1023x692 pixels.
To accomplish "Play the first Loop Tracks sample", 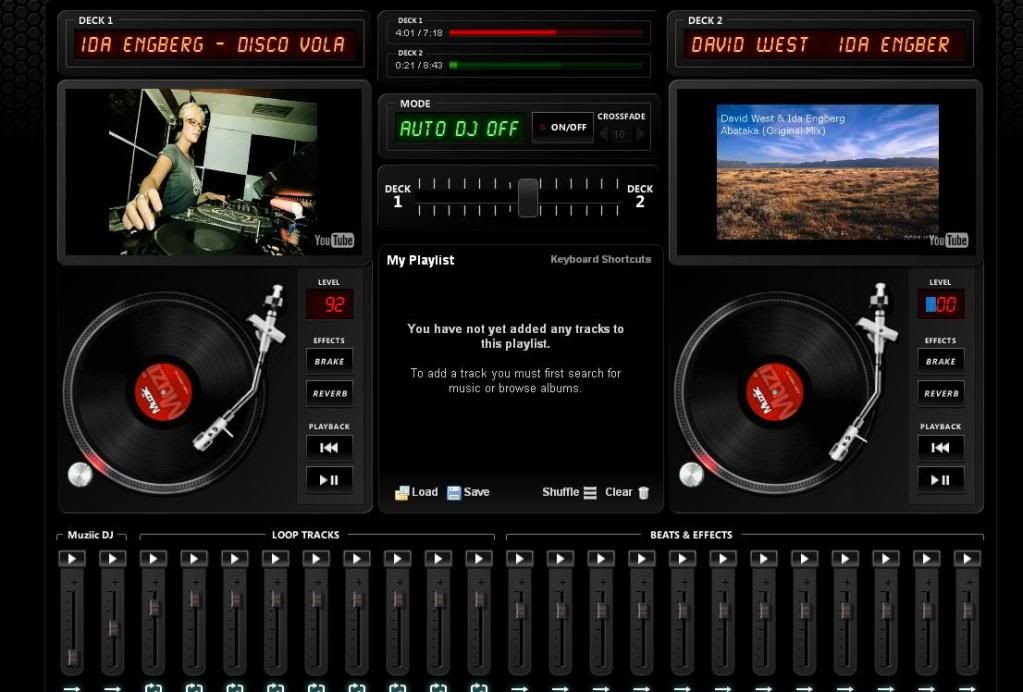I will 153,559.
